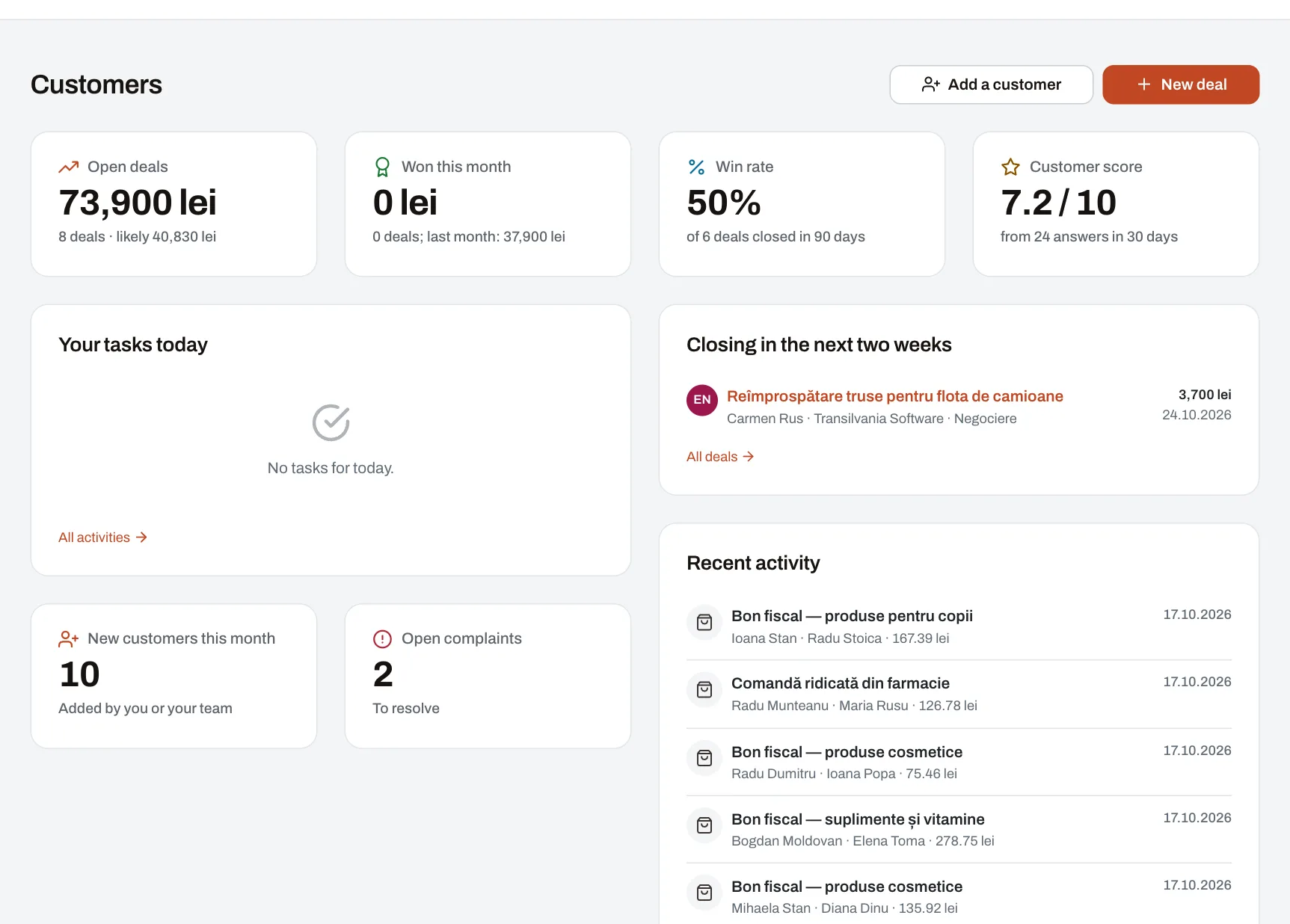Click the 8 deals · likely 40,830 lei subtitle

pyautogui.click(x=138, y=237)
